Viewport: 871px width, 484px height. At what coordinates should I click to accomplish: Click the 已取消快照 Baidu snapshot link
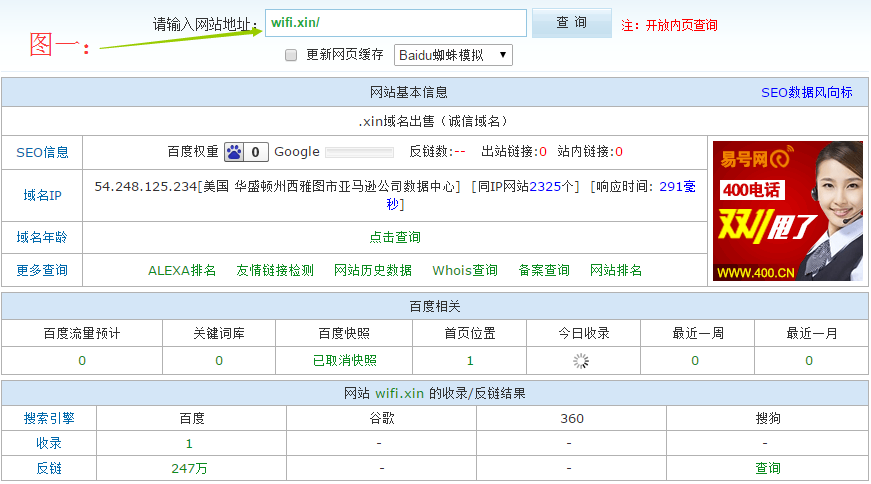345,361
